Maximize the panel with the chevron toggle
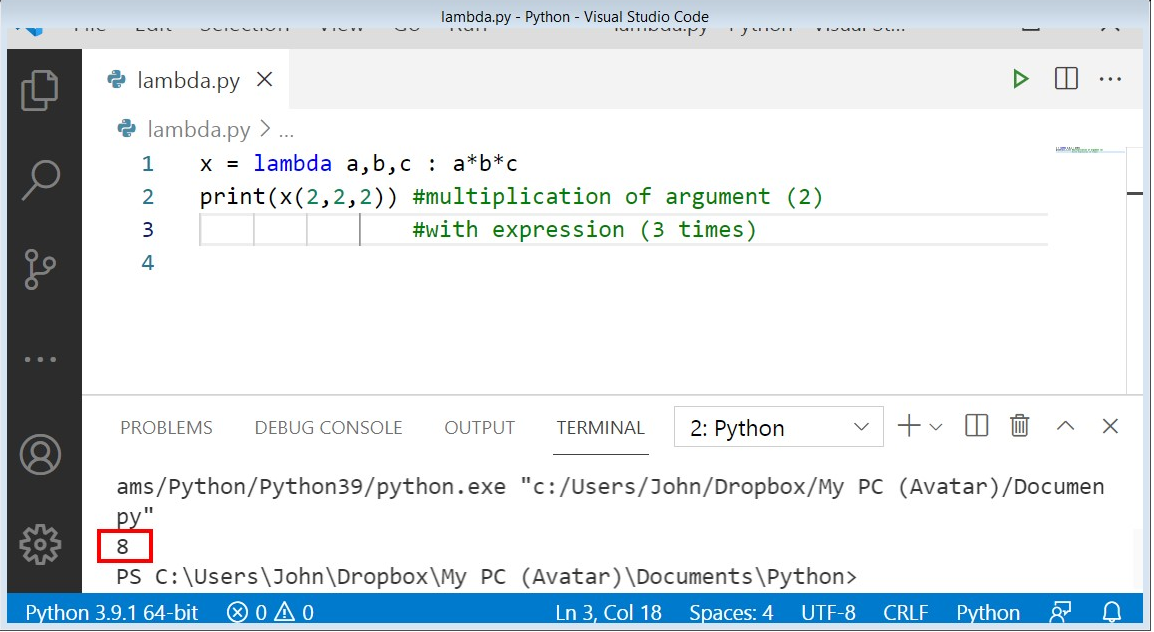This screenshot has width=1154, height=632. (1065, 426)
